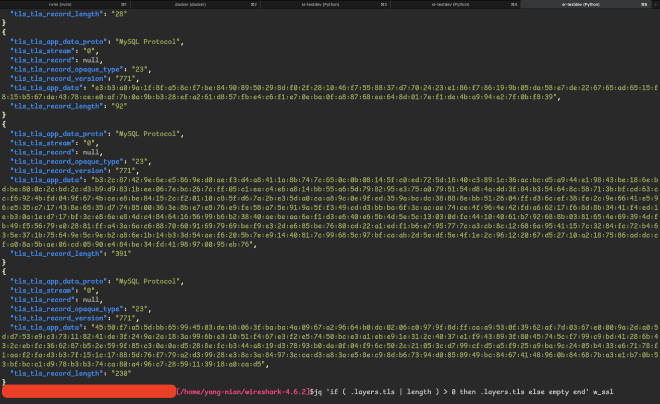The image size is (660, 404).
Task: Click app data line starting with b3:2c:87
Action: click(334, 180)
